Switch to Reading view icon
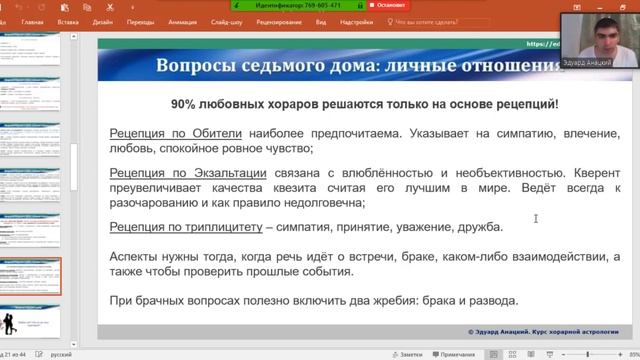 (531, 355)
